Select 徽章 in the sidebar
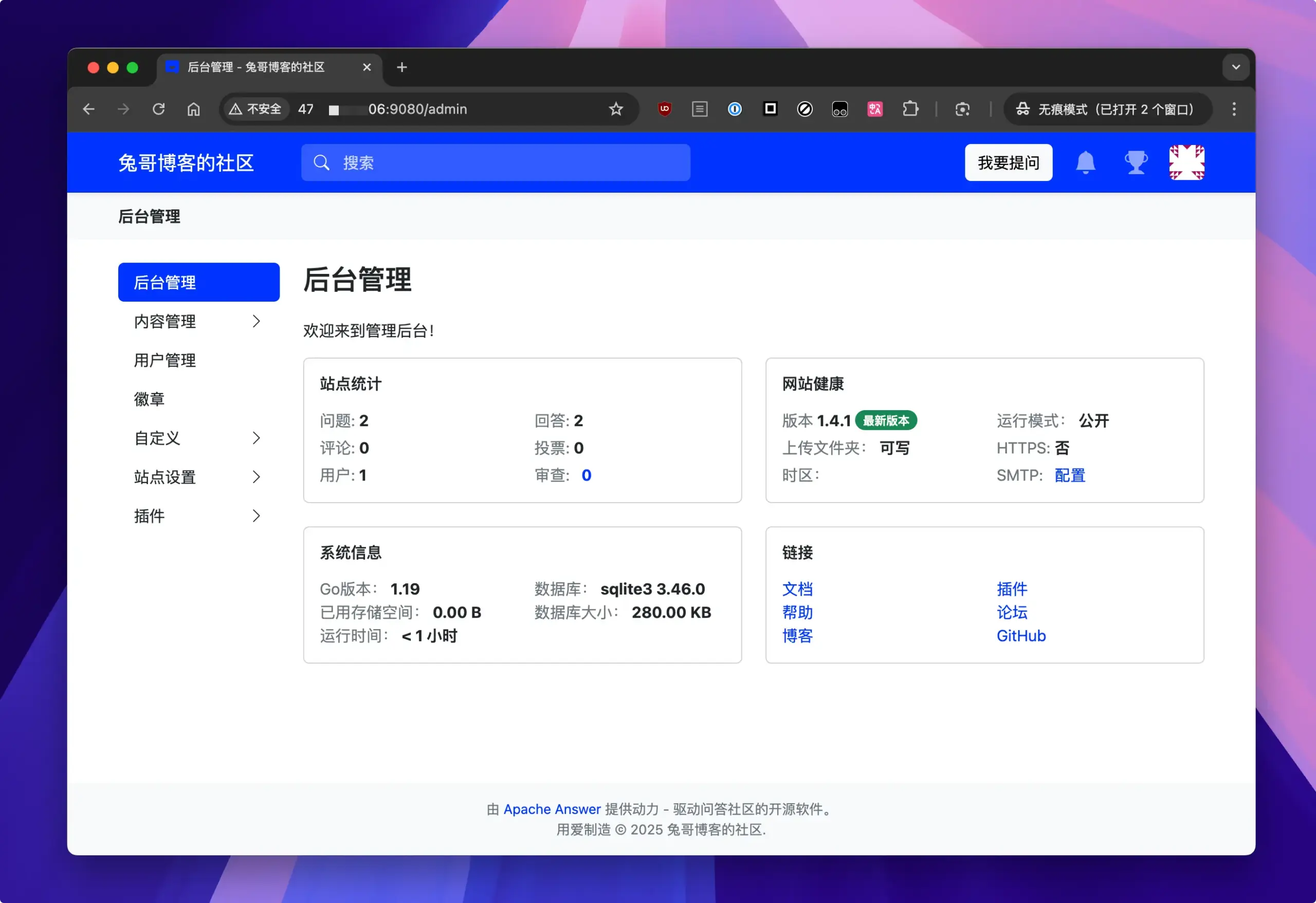 (150, 400)
